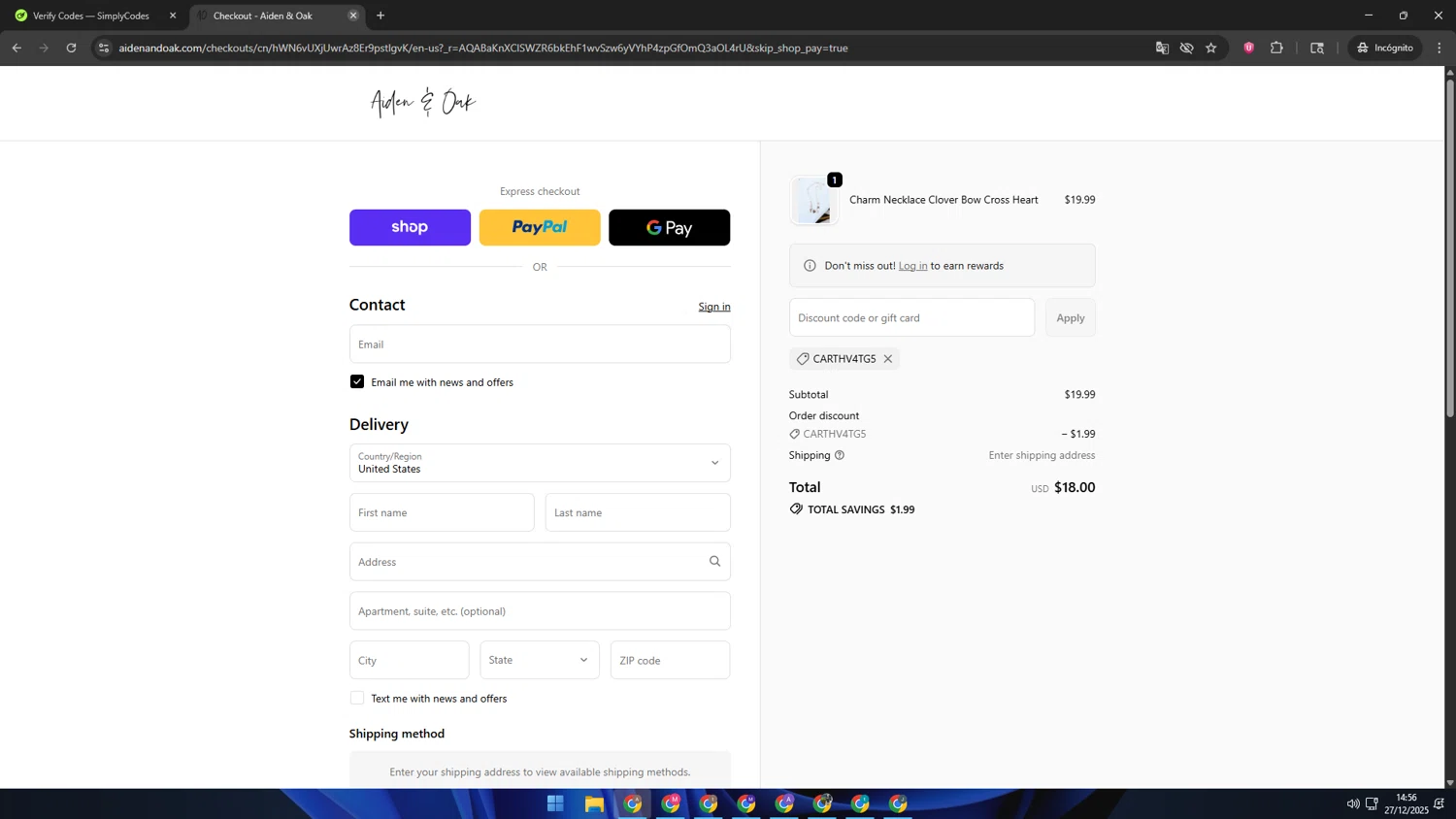
Task: Open the notifications icon in system tray
Action: (1439, 803)
